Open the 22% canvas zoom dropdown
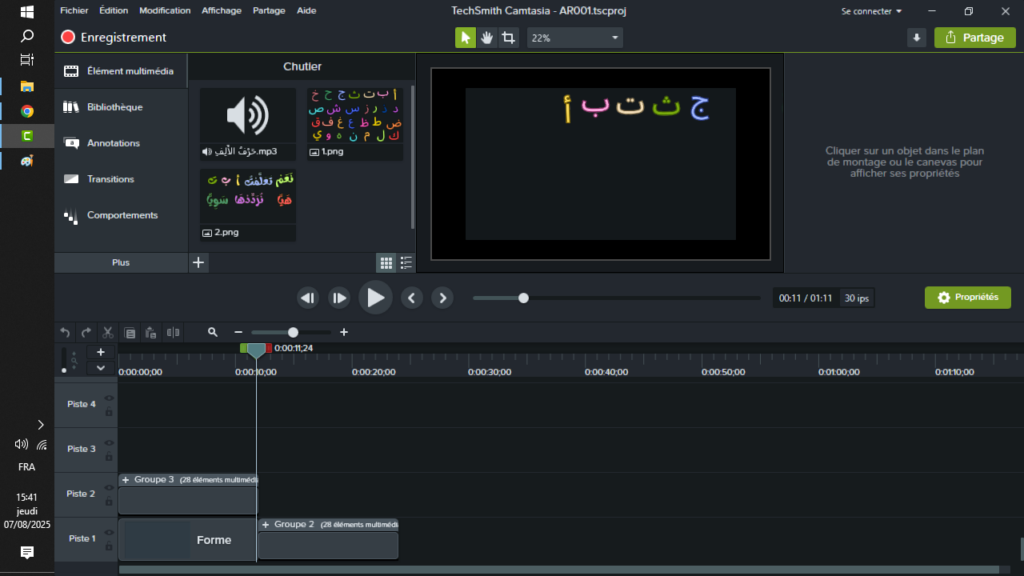This screenshot has width=1024, height=576. [x=574, y=38]
